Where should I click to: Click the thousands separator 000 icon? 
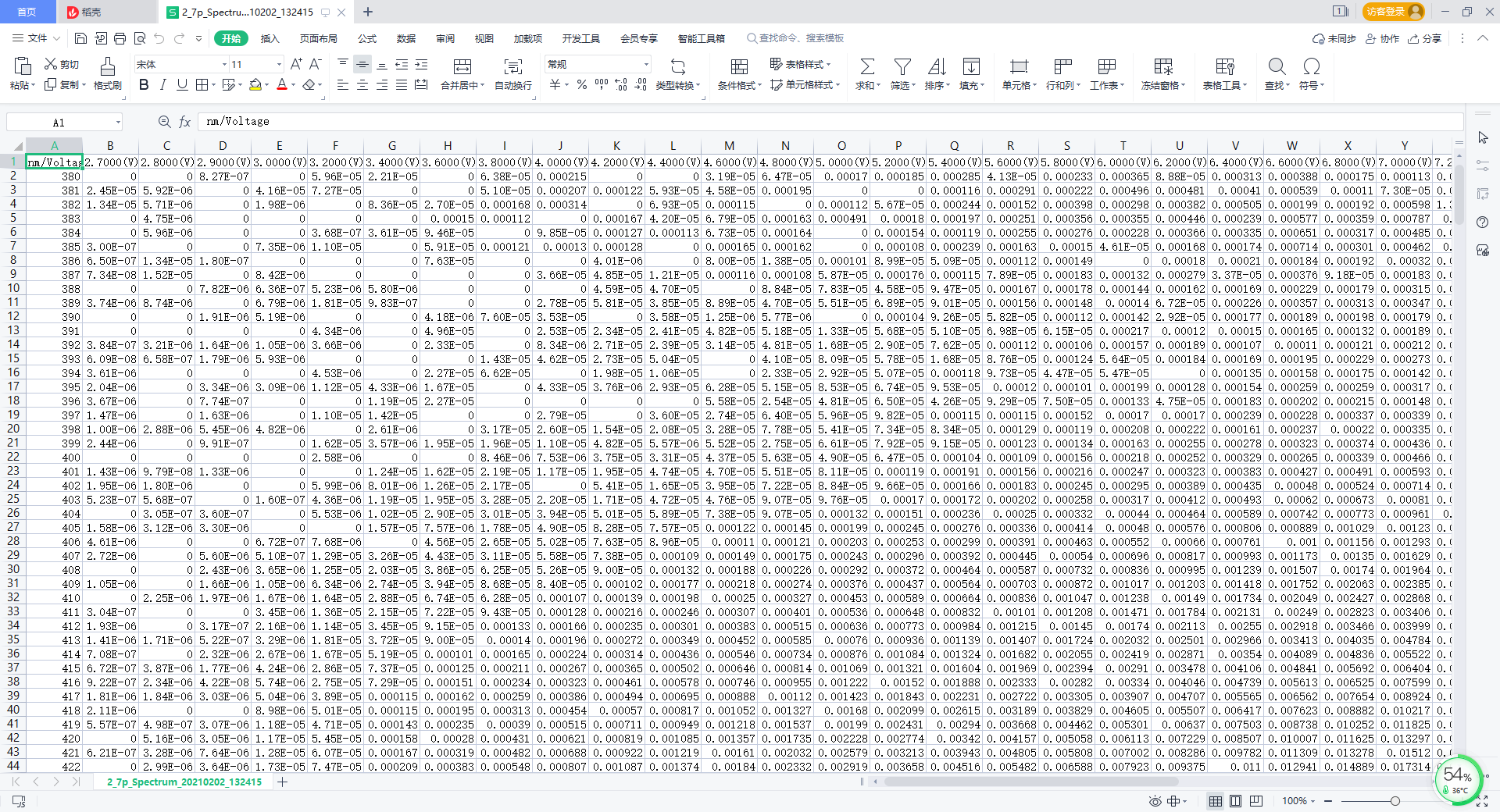tap(601, 84)
